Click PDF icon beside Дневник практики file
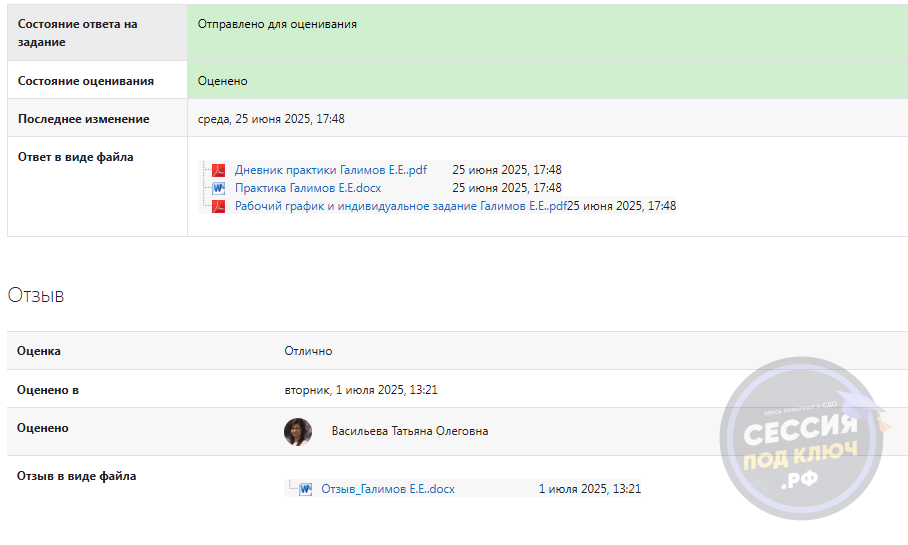This screenshot has width=908, height=545. (218, 170)
